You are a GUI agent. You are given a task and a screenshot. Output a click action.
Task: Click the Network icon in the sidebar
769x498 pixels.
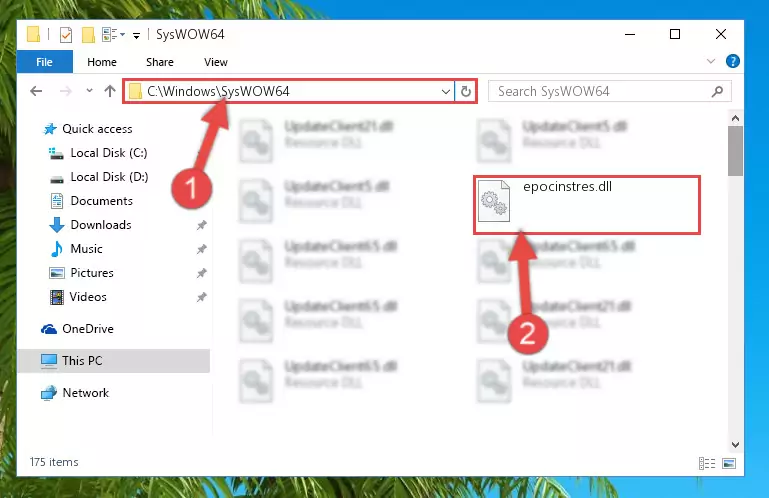click(49, 393)
